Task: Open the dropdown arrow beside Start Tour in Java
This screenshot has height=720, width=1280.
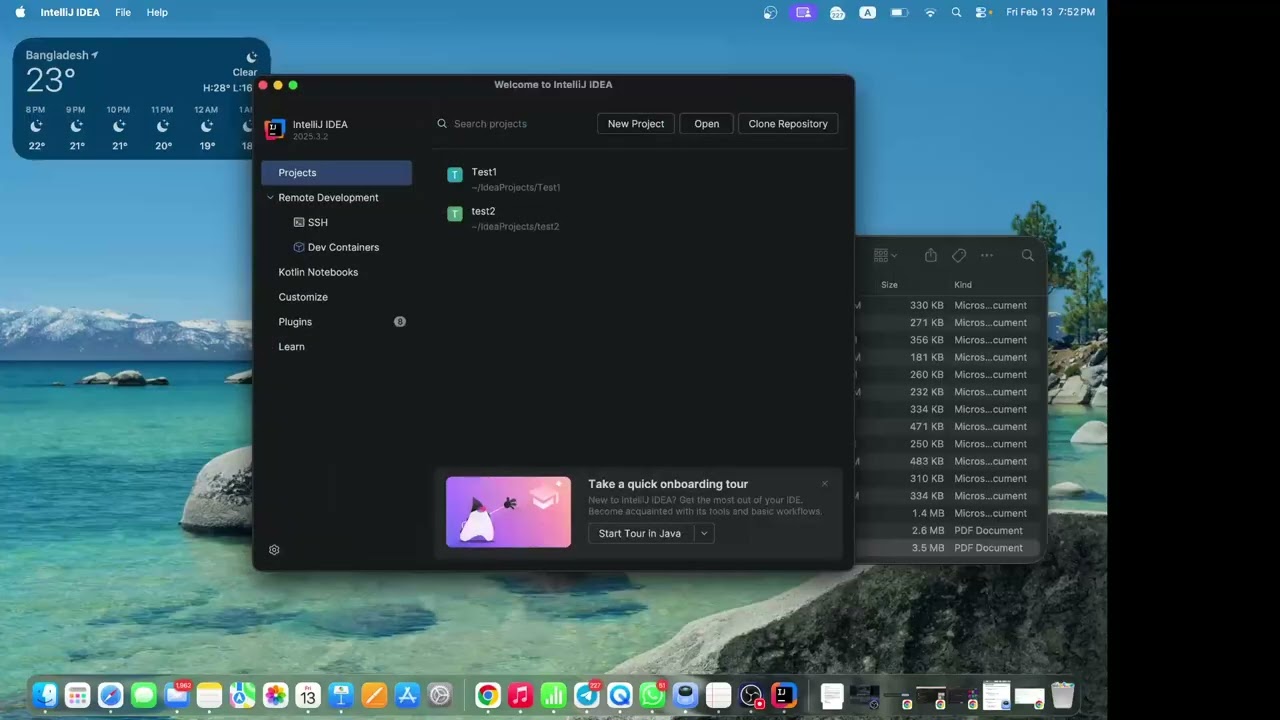Action: tap(704, 534)
